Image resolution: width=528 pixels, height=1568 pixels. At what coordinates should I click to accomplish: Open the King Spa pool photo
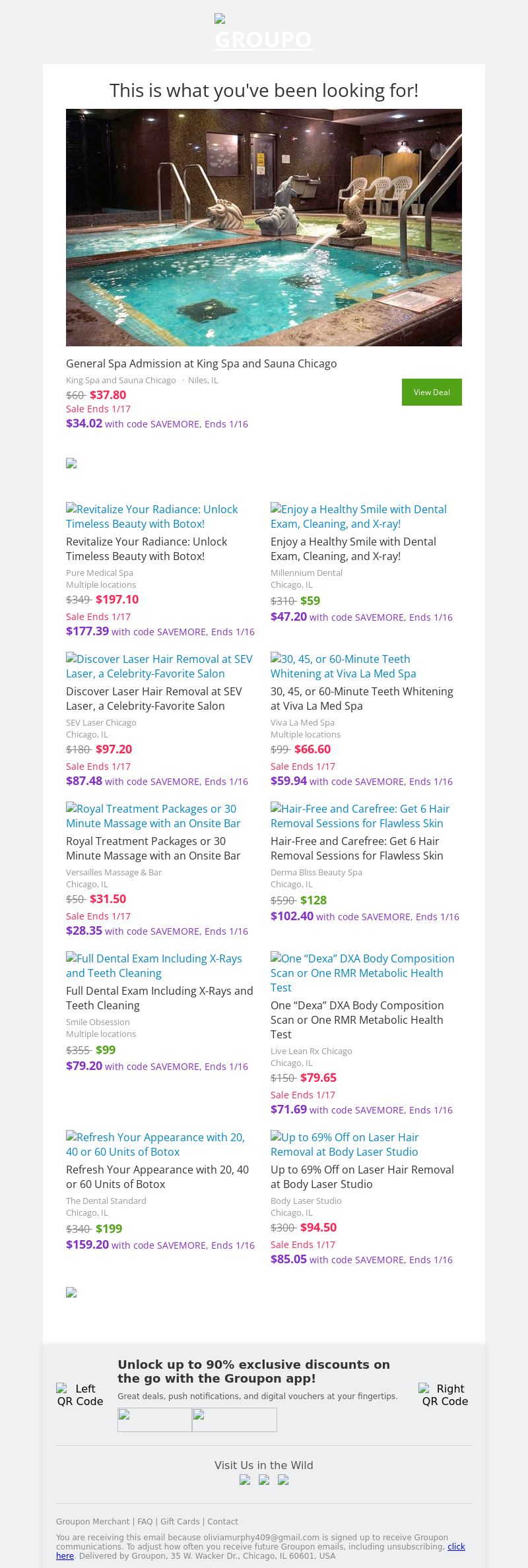pyautogui.click(x=264, y=228)
